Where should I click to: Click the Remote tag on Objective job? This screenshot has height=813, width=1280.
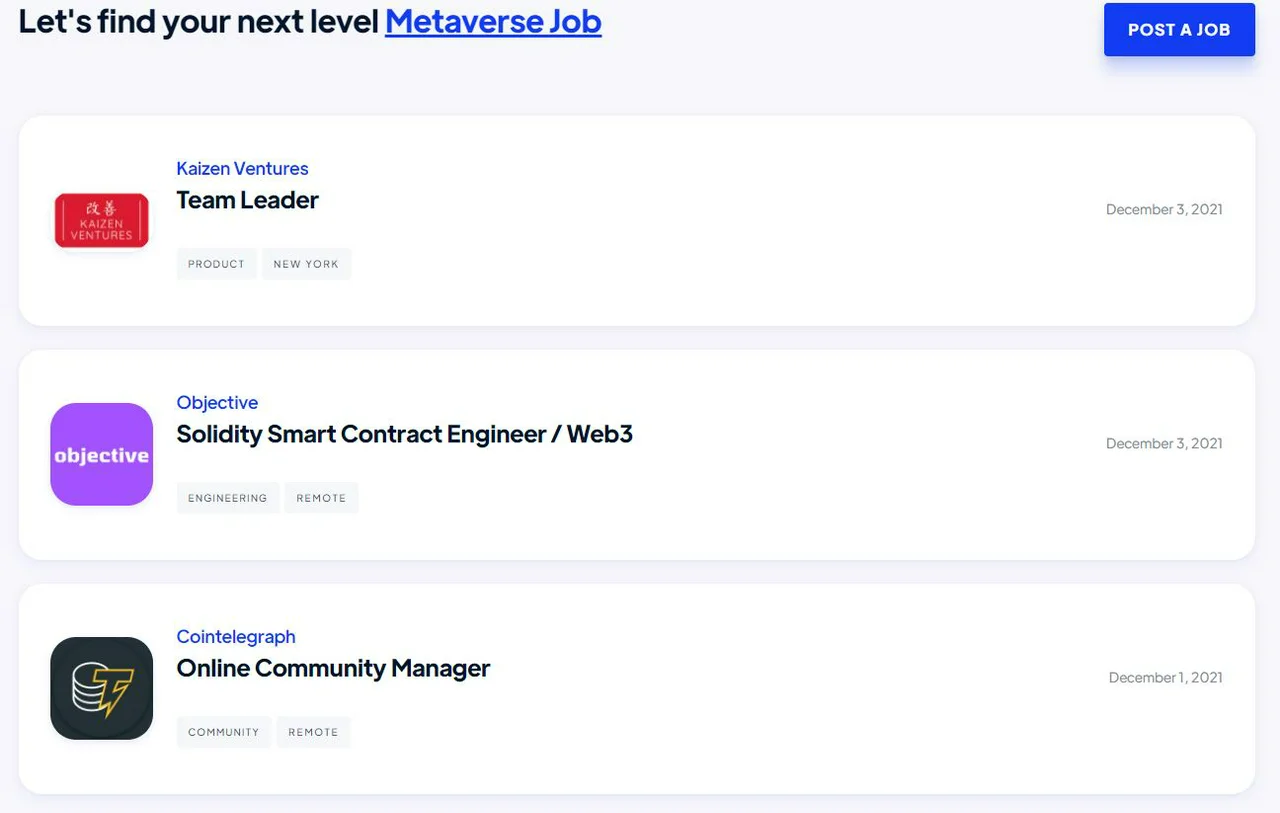click(321, 498)
